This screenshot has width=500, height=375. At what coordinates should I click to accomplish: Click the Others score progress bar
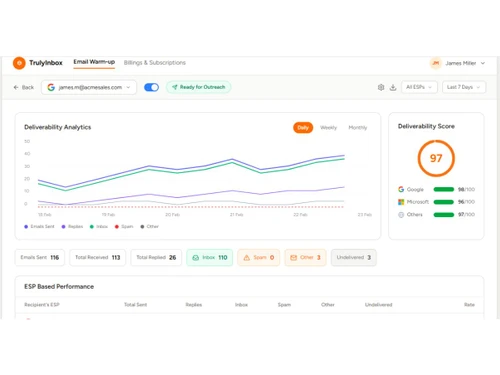[444, 215]
